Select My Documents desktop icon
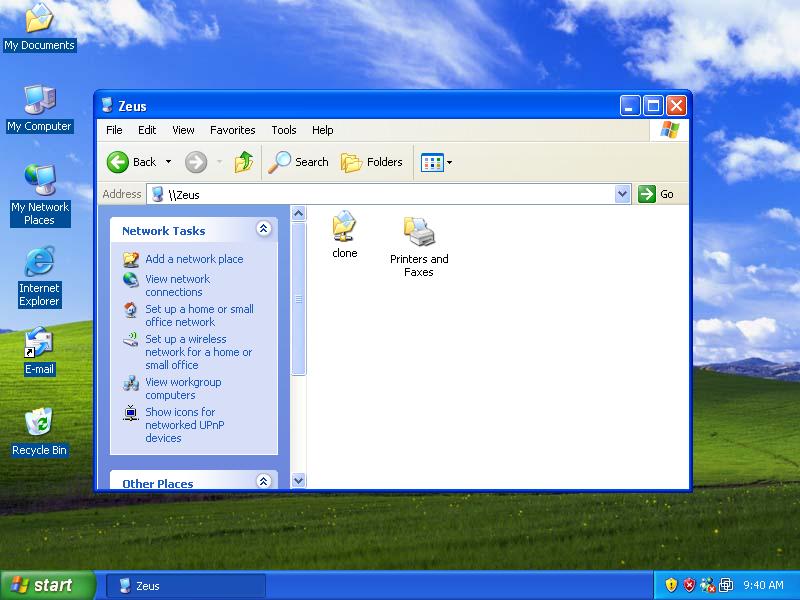The height and width of the screenshot is (600, 800). 39,27
